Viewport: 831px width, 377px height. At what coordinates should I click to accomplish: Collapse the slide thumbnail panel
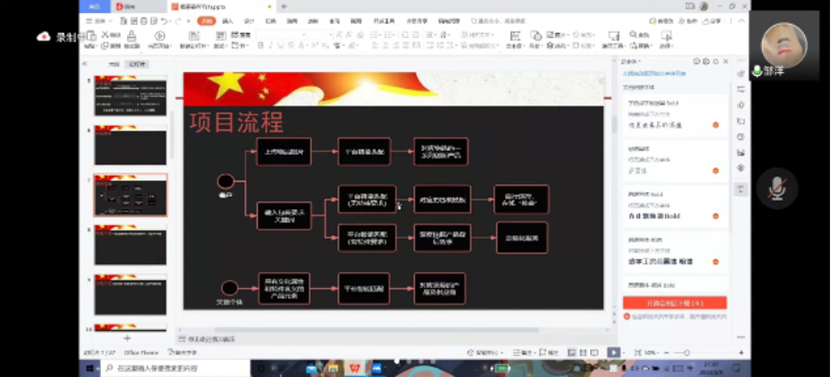[84, 64]
